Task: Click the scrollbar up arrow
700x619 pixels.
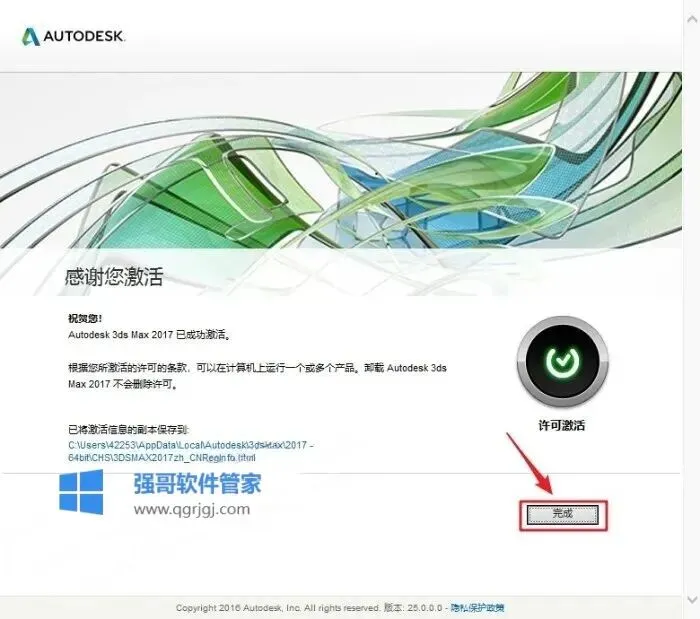Action: point(692,19)
